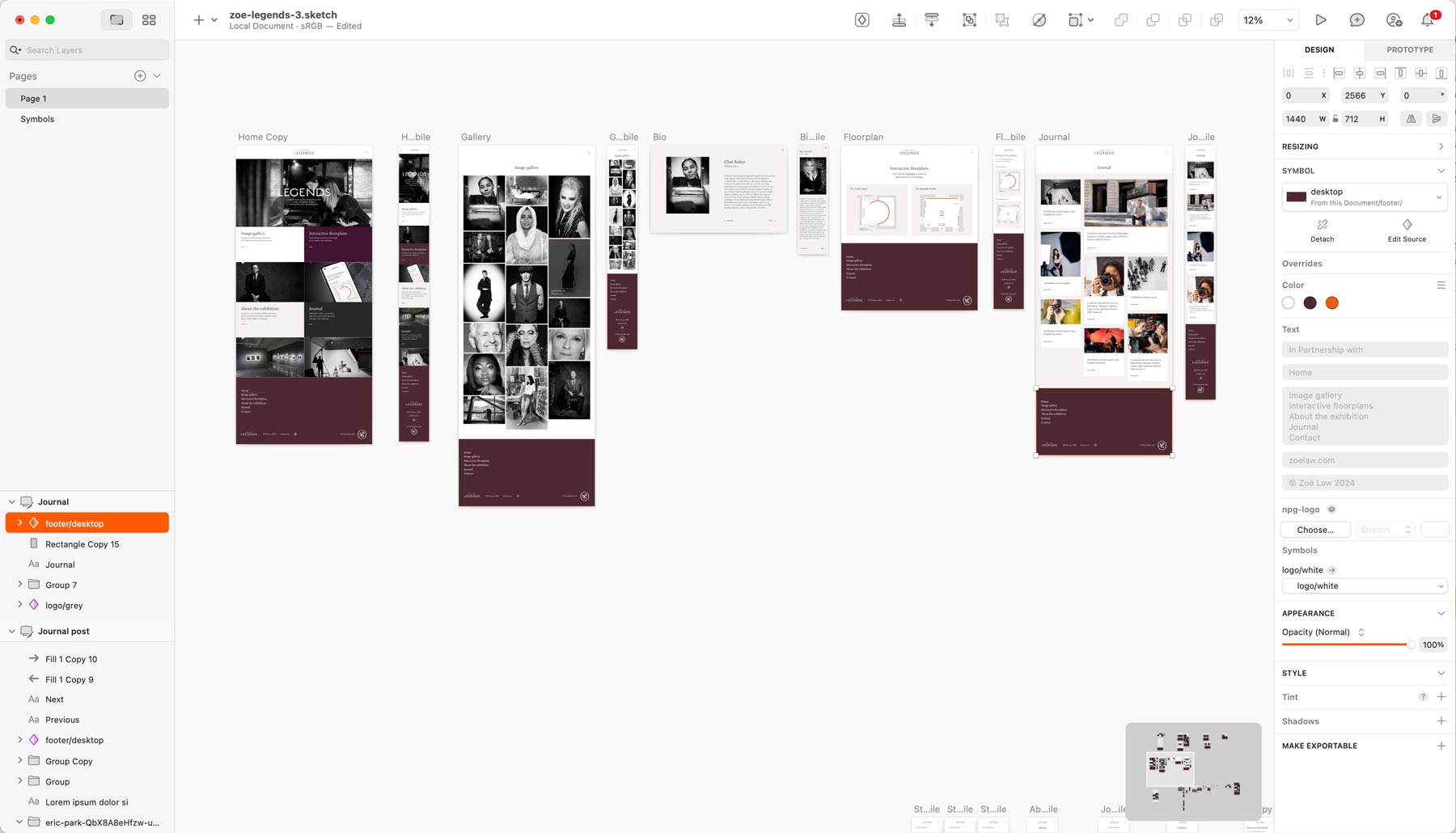Open the logo/white symbol override dropdown
The width and height of the screenshot is (1456, 833).
(x=1365, y=586)
